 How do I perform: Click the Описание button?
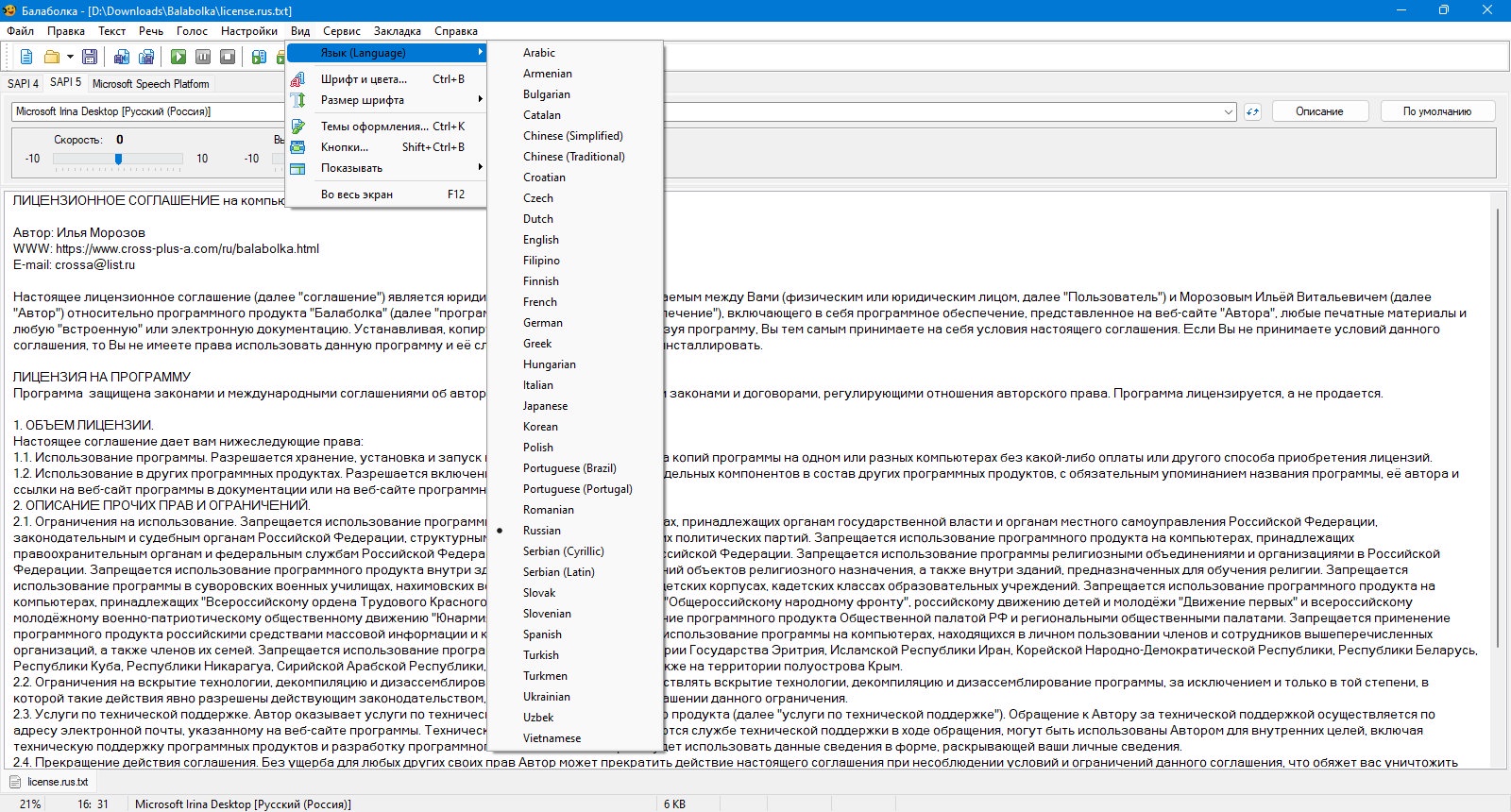[x=1319, y=111]
